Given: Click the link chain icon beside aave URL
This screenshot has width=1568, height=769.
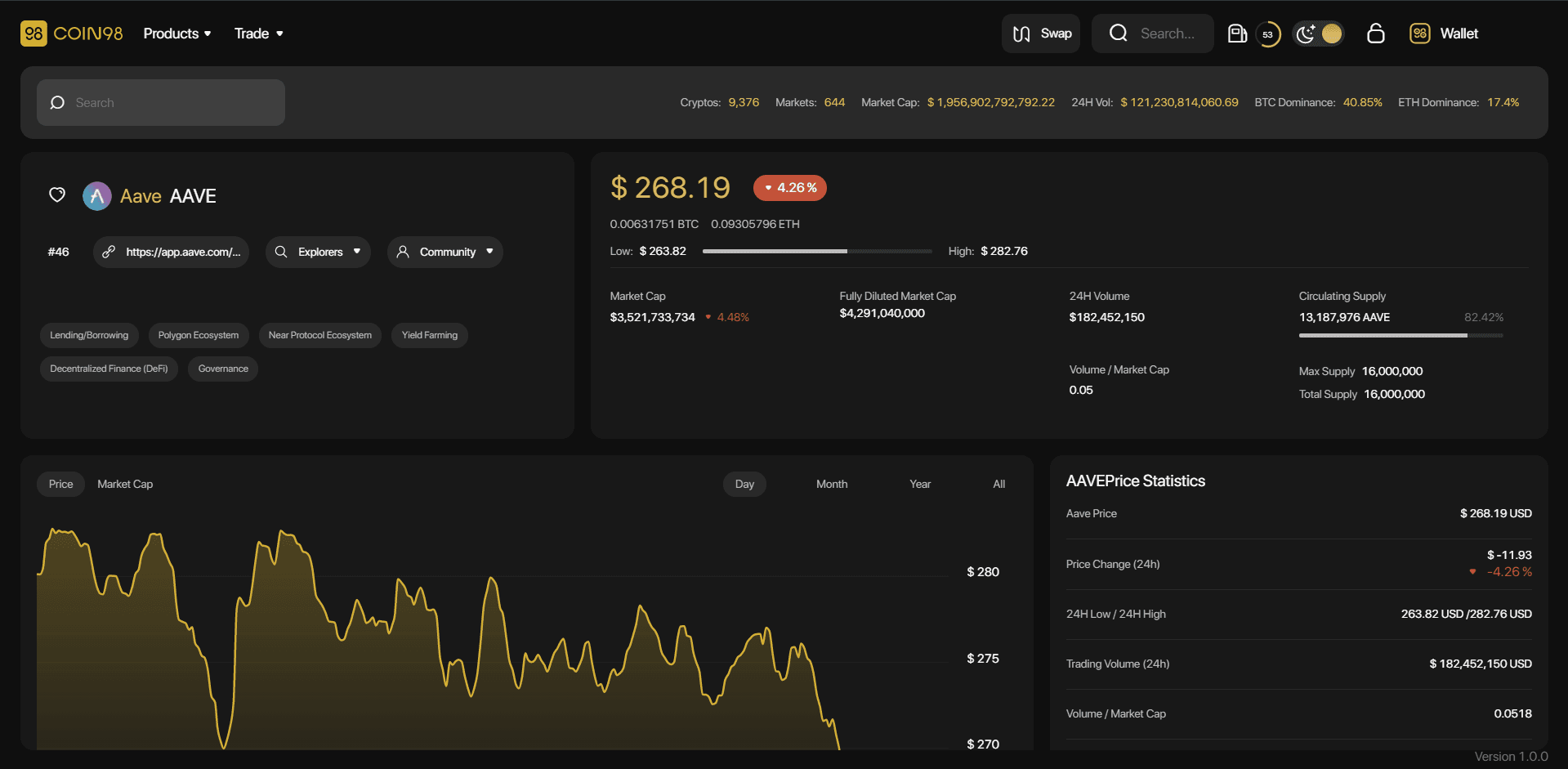Looking at the screenshot, I should pos(109,252).
